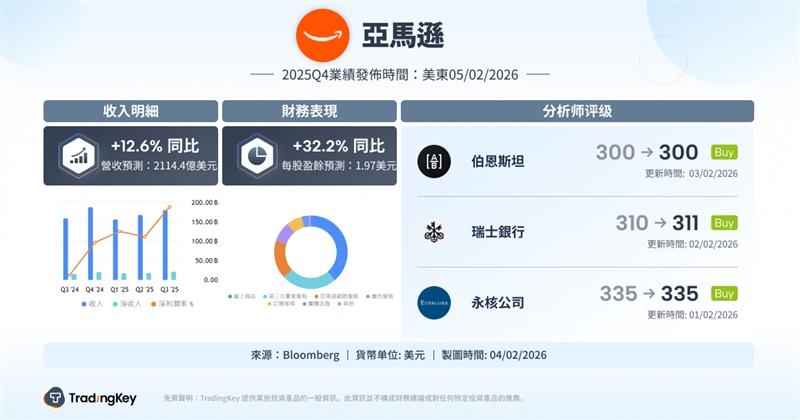This screenshot has width=800, height=420.
Task: Click the Buy badge for 瑞士銀行
Action: tap(724, 223)
